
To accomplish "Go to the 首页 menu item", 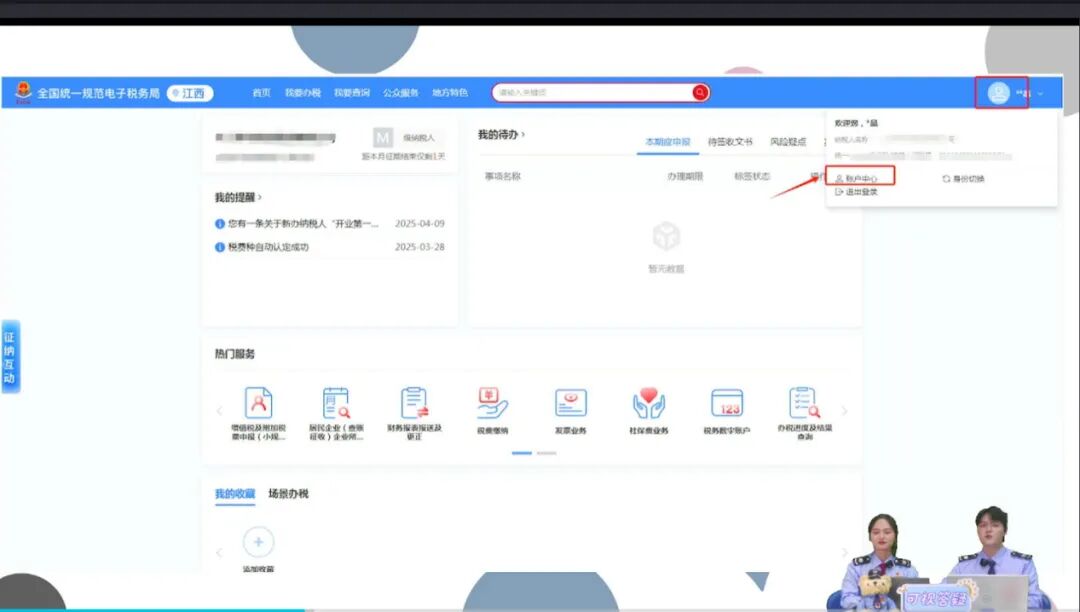I will [261, 92].
